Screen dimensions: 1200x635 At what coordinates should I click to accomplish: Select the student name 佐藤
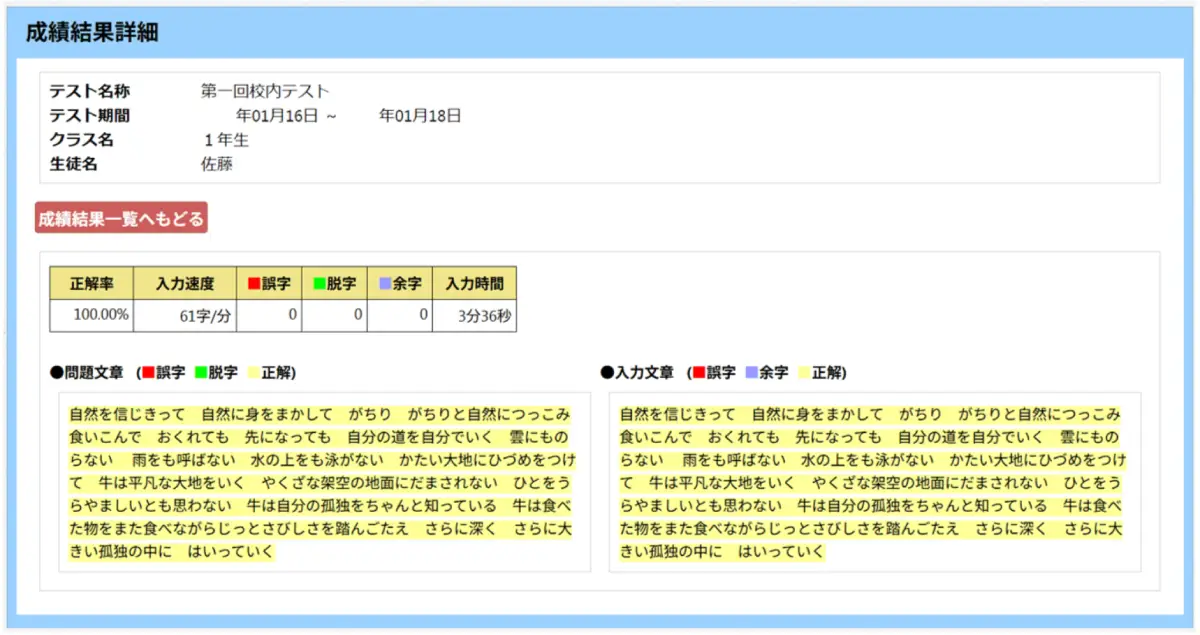pyautogui.click(x=217, y=164)
